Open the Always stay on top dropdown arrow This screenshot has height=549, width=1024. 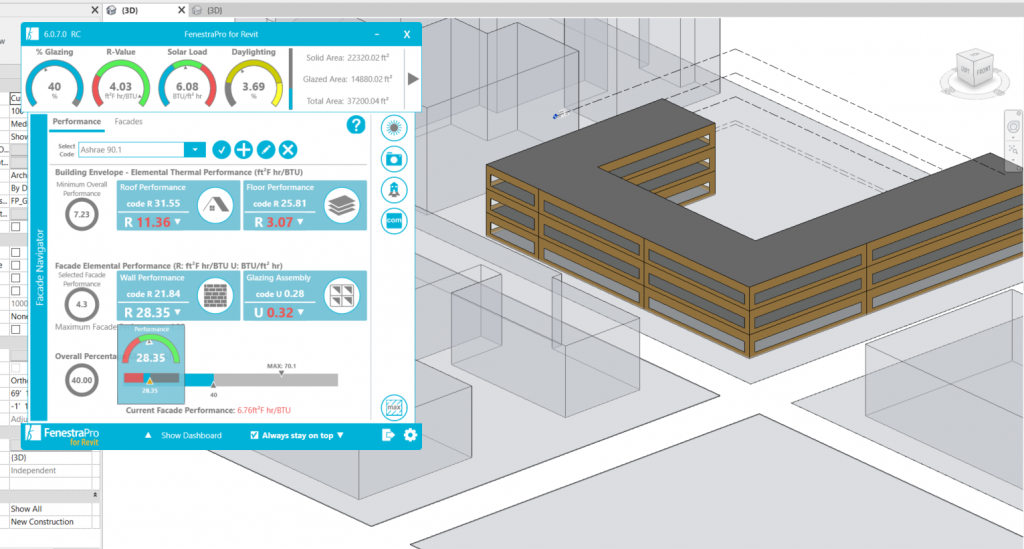pyautogui.click(x=340, y=435)
